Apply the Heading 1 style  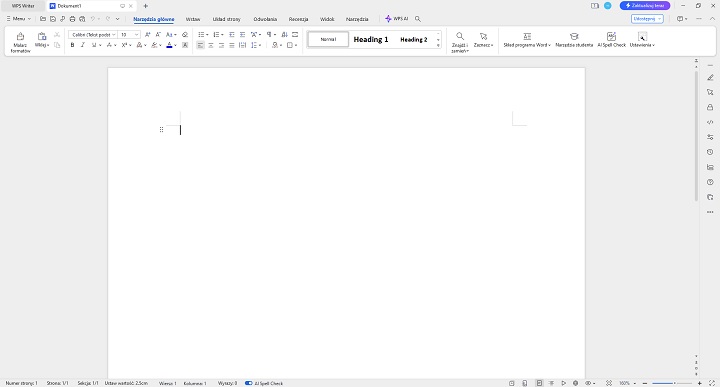click(371, 39)
